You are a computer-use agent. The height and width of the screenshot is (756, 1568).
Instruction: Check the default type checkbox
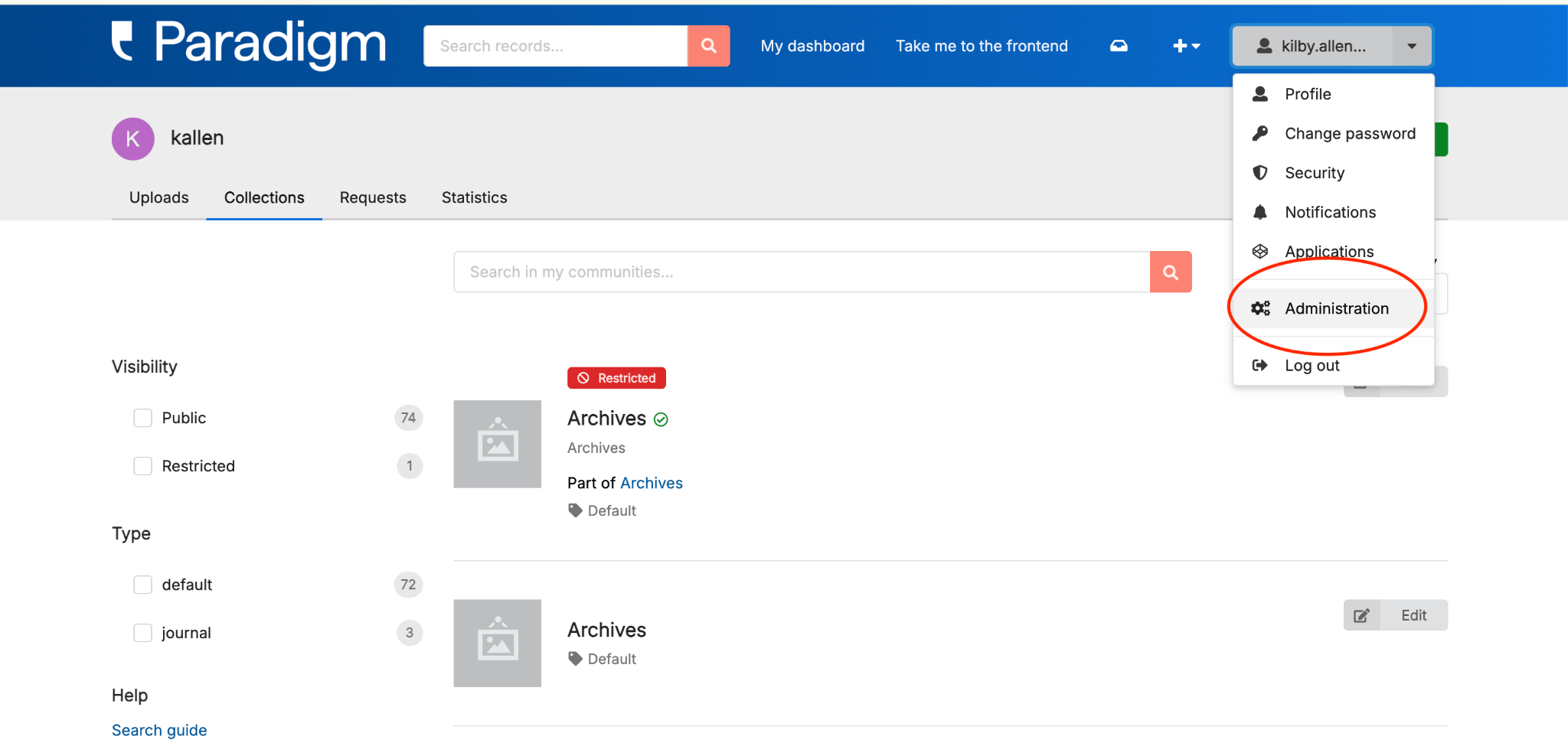[143, 585]
